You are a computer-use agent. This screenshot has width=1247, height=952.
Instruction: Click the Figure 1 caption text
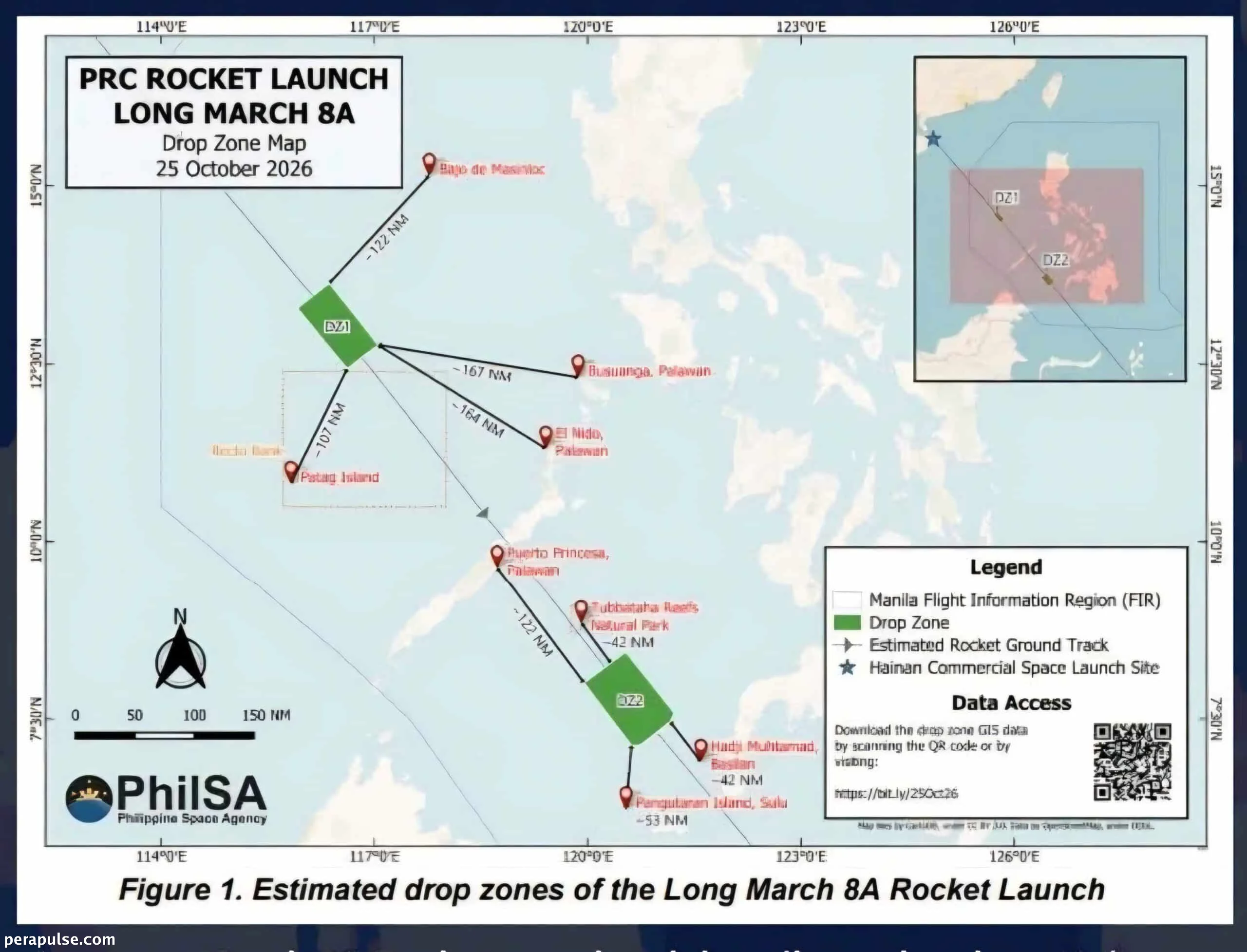[x=612, y=890]
